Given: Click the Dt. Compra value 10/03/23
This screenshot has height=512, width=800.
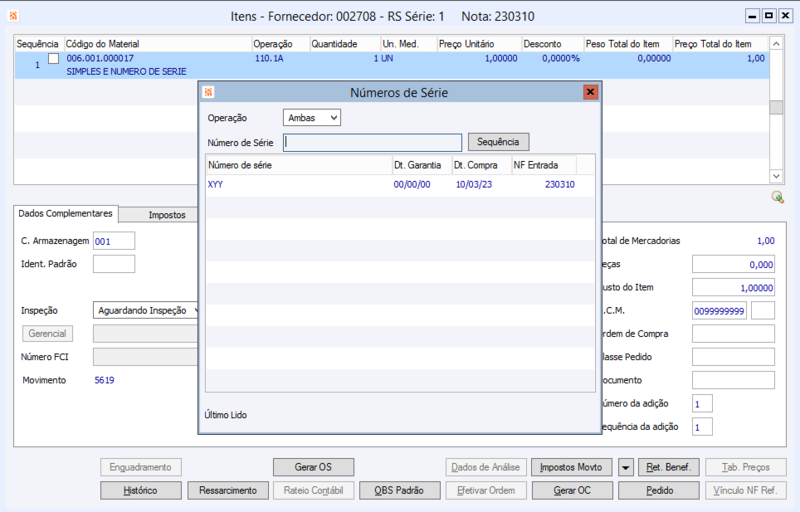Looking at the screenshot, I should click(474, 185).
